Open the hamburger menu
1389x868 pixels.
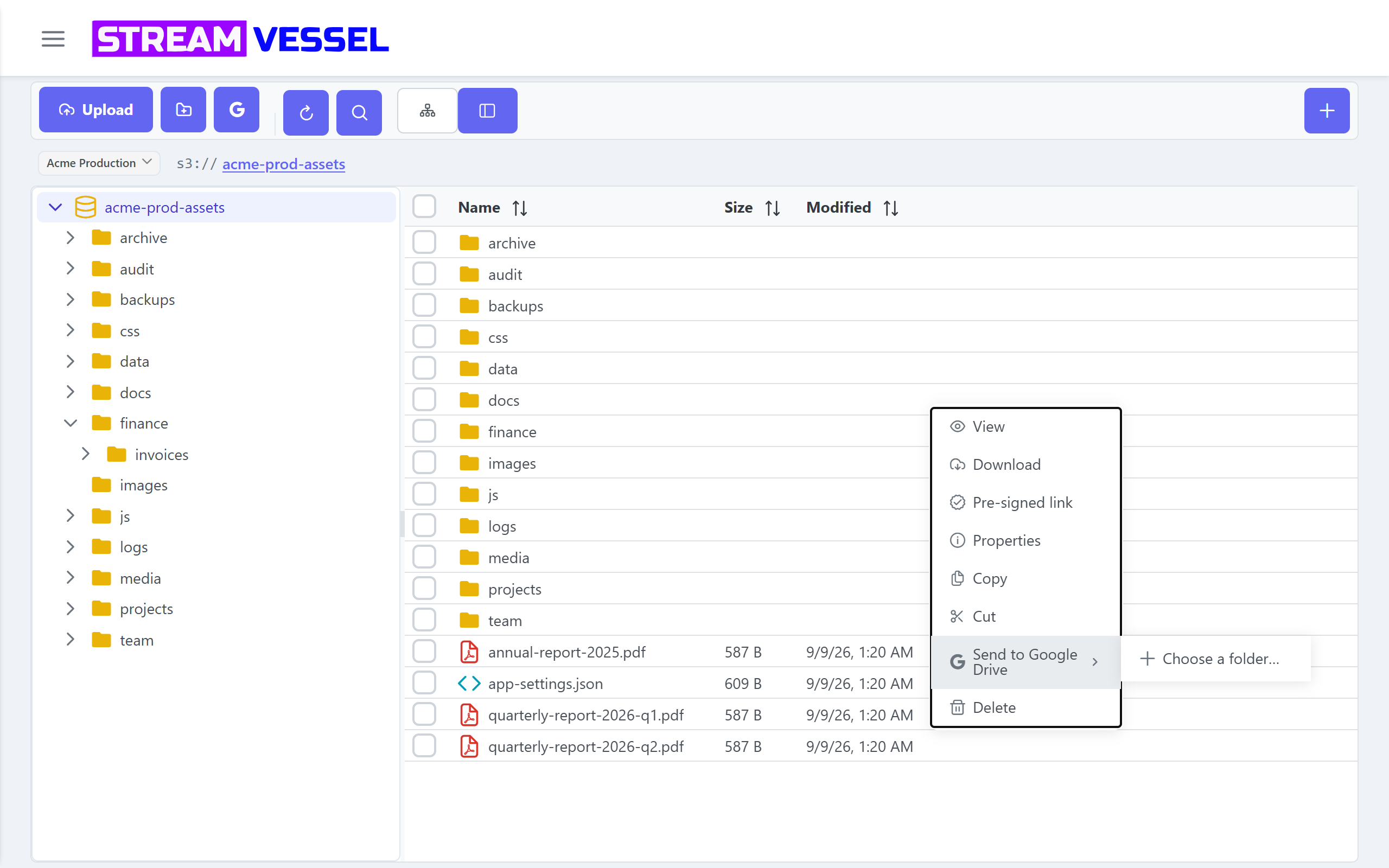(x=53, y=39)
